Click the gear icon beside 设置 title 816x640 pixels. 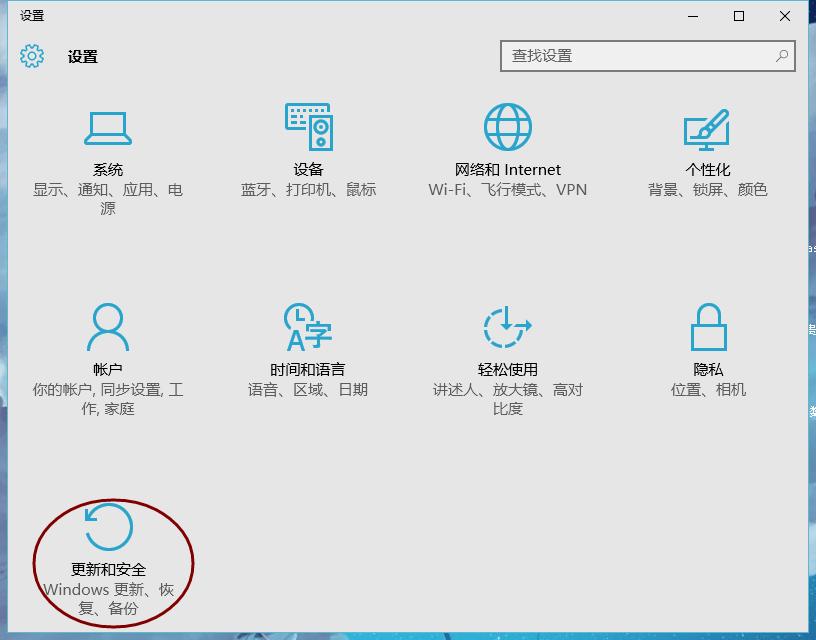[33, 57]
